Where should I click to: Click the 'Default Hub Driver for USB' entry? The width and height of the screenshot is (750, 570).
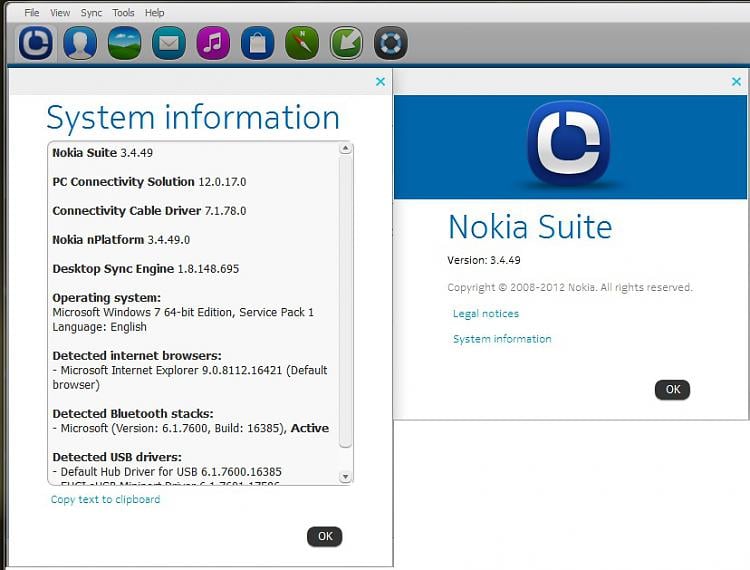click(x=167, y=472)
